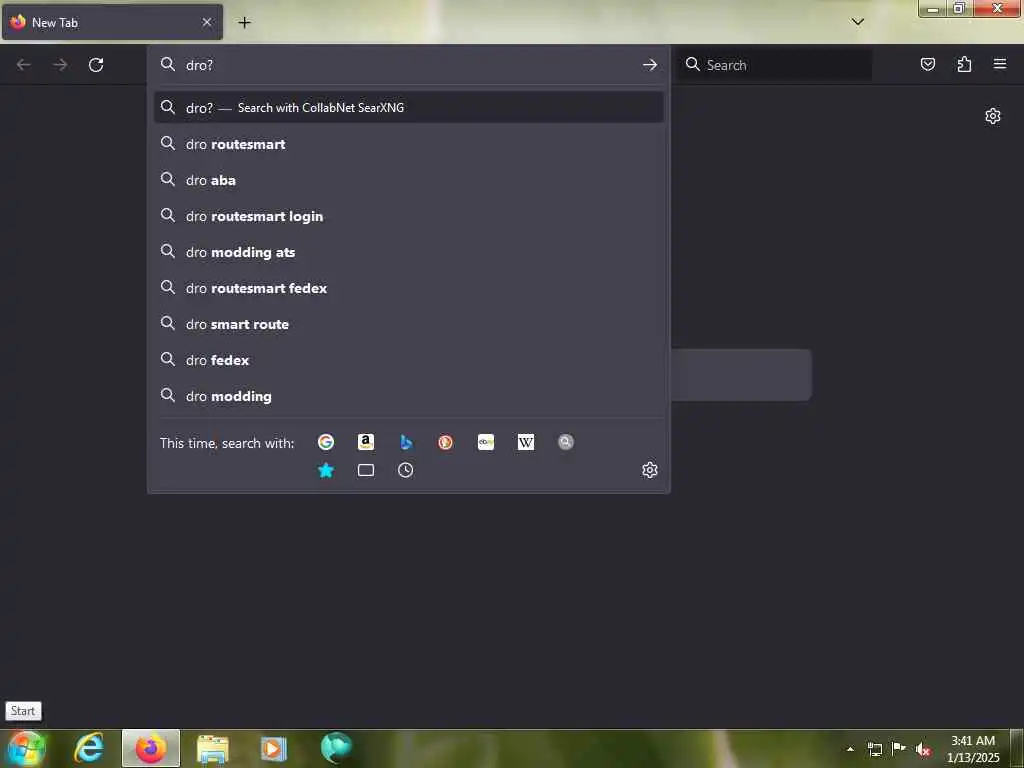Open a new tab with the plus button

[244, 23]
